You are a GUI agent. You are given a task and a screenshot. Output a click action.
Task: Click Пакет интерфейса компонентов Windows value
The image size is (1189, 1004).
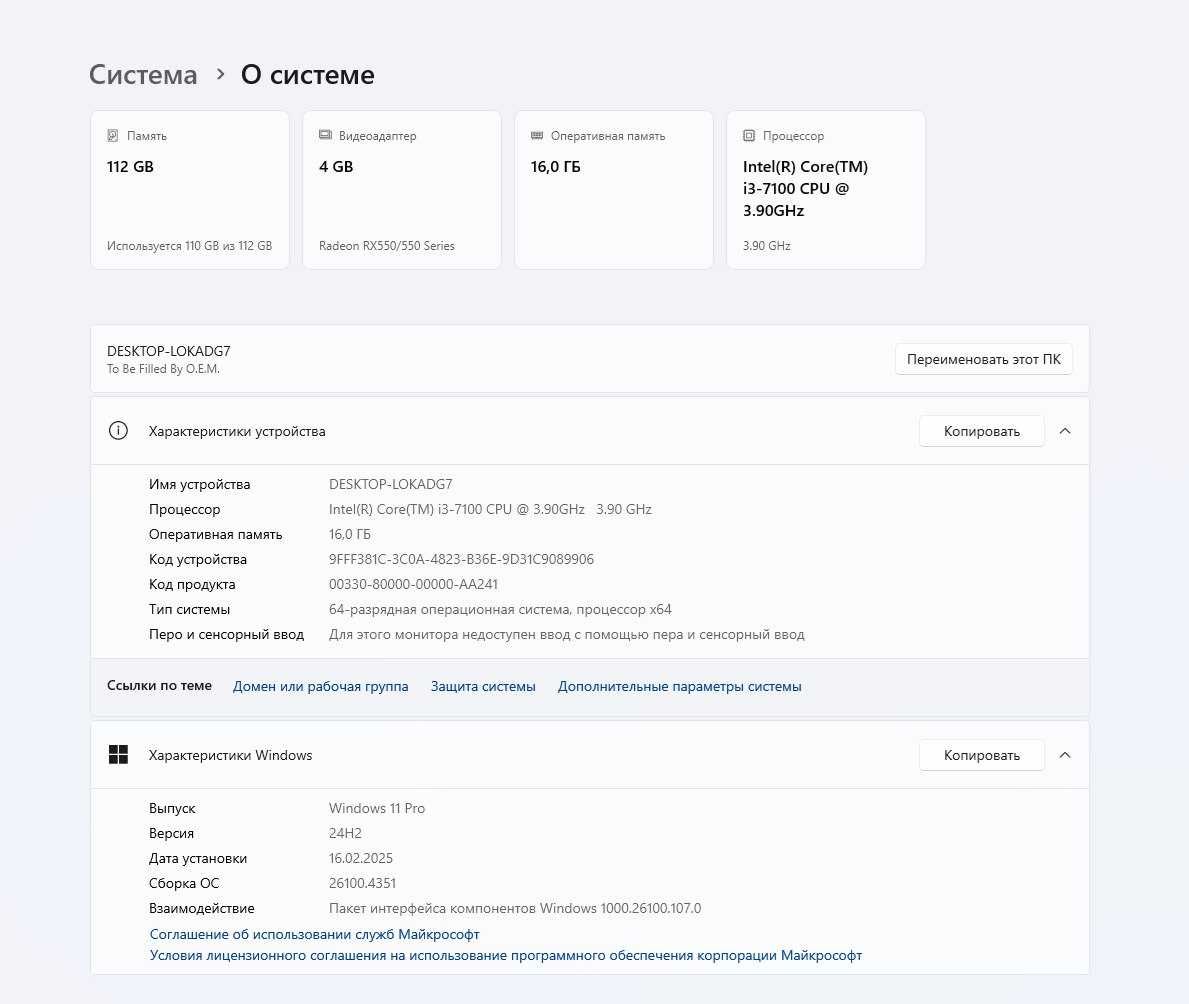click(515, 908)
